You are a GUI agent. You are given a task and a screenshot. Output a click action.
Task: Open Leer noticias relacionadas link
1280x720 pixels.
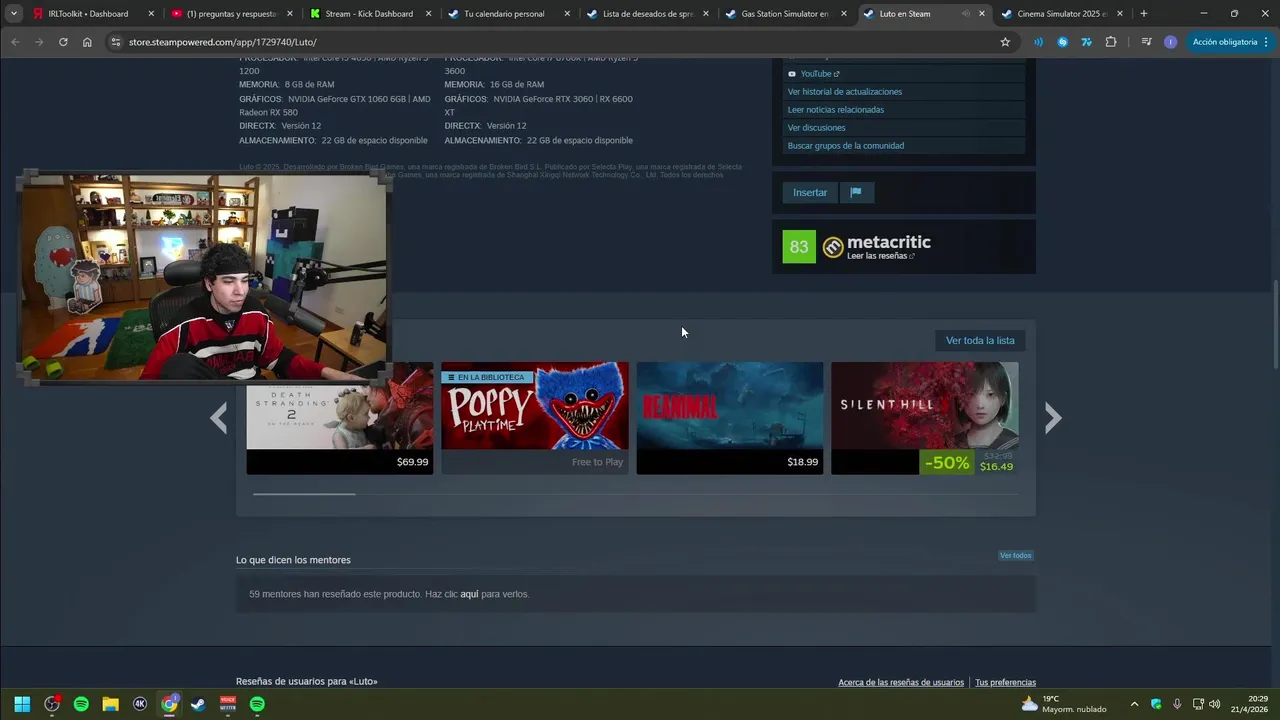point(836,110)
